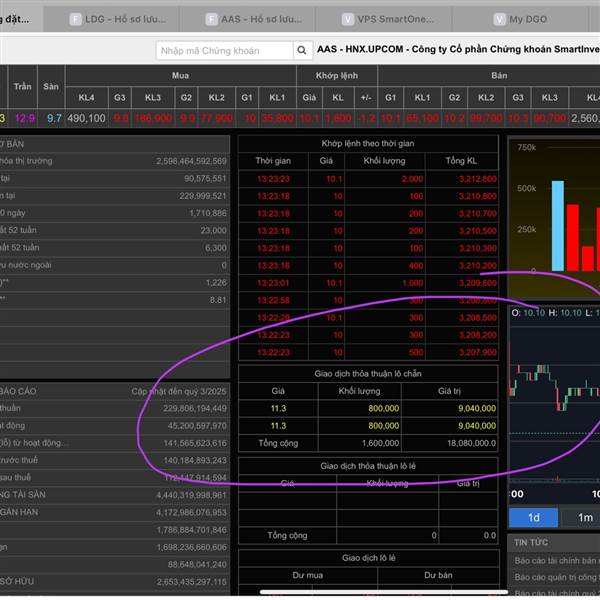Click the Bán section header
600x600 pixels.
pyautogui.click(x=499, y=75)
